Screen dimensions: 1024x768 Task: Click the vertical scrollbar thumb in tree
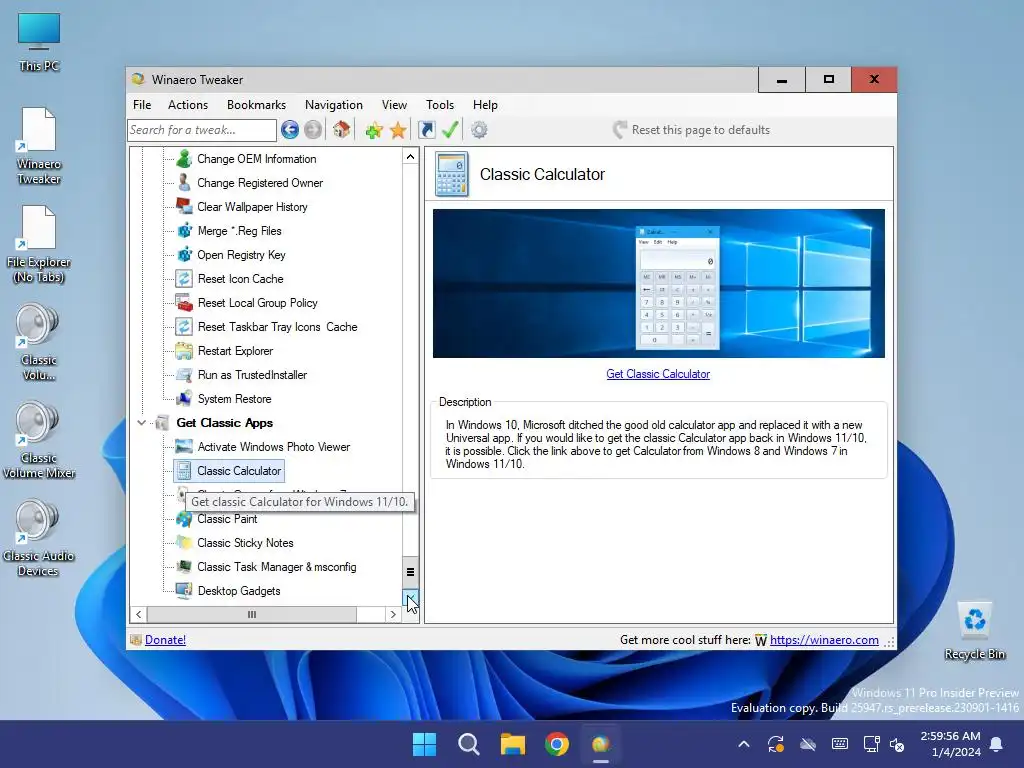coord(410,572)
